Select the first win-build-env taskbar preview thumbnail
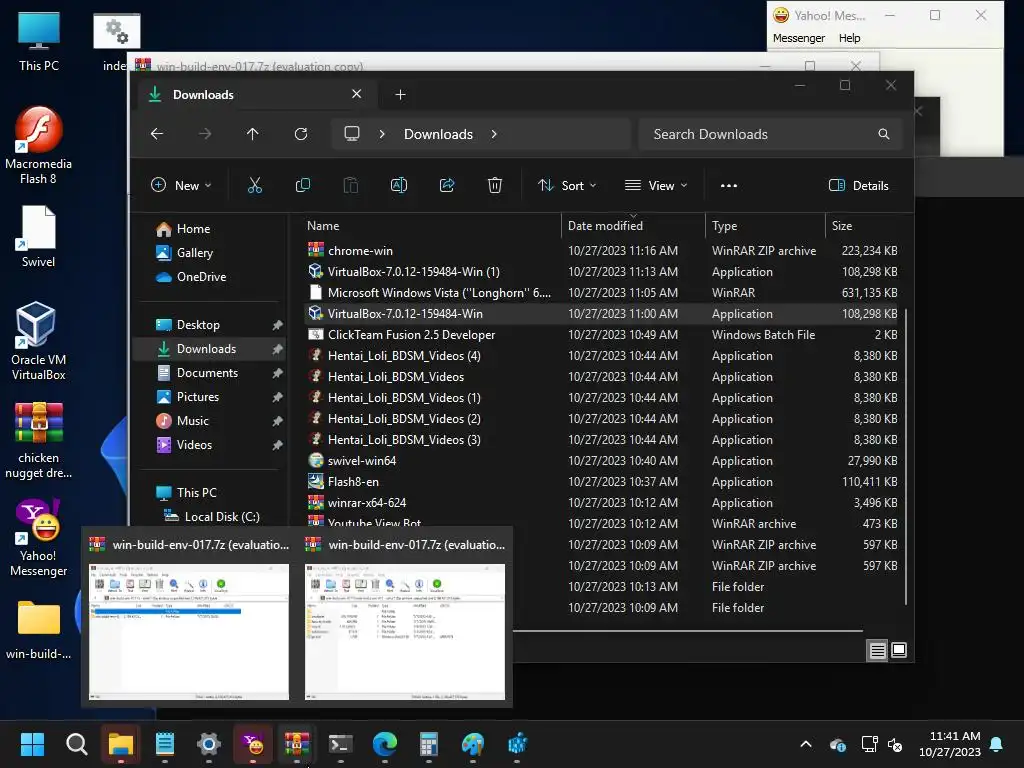Image resolution: width=1024 pixels, height=768 pixels. click(x=189, y=632)
